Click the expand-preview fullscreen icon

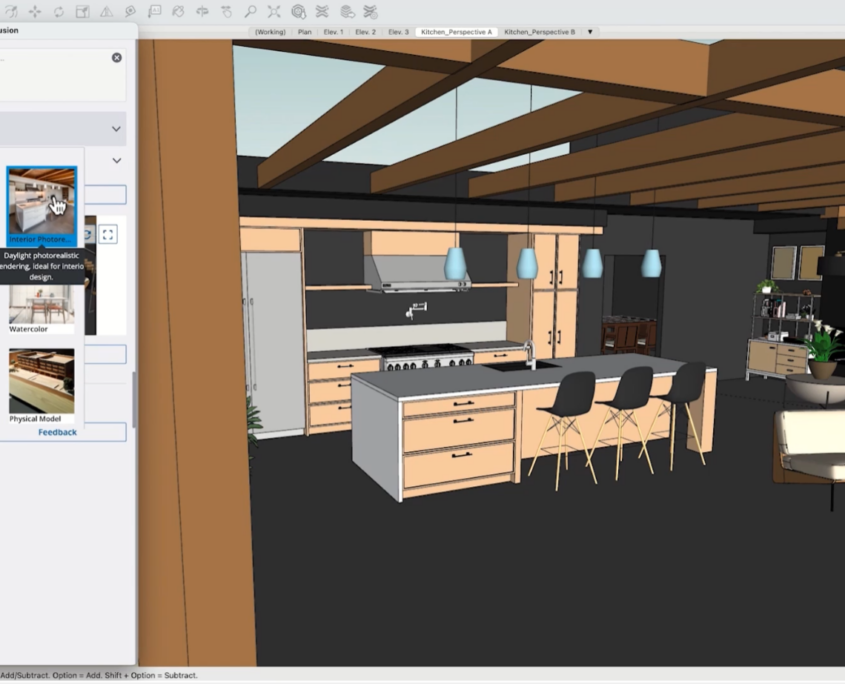tap(109, 234)
